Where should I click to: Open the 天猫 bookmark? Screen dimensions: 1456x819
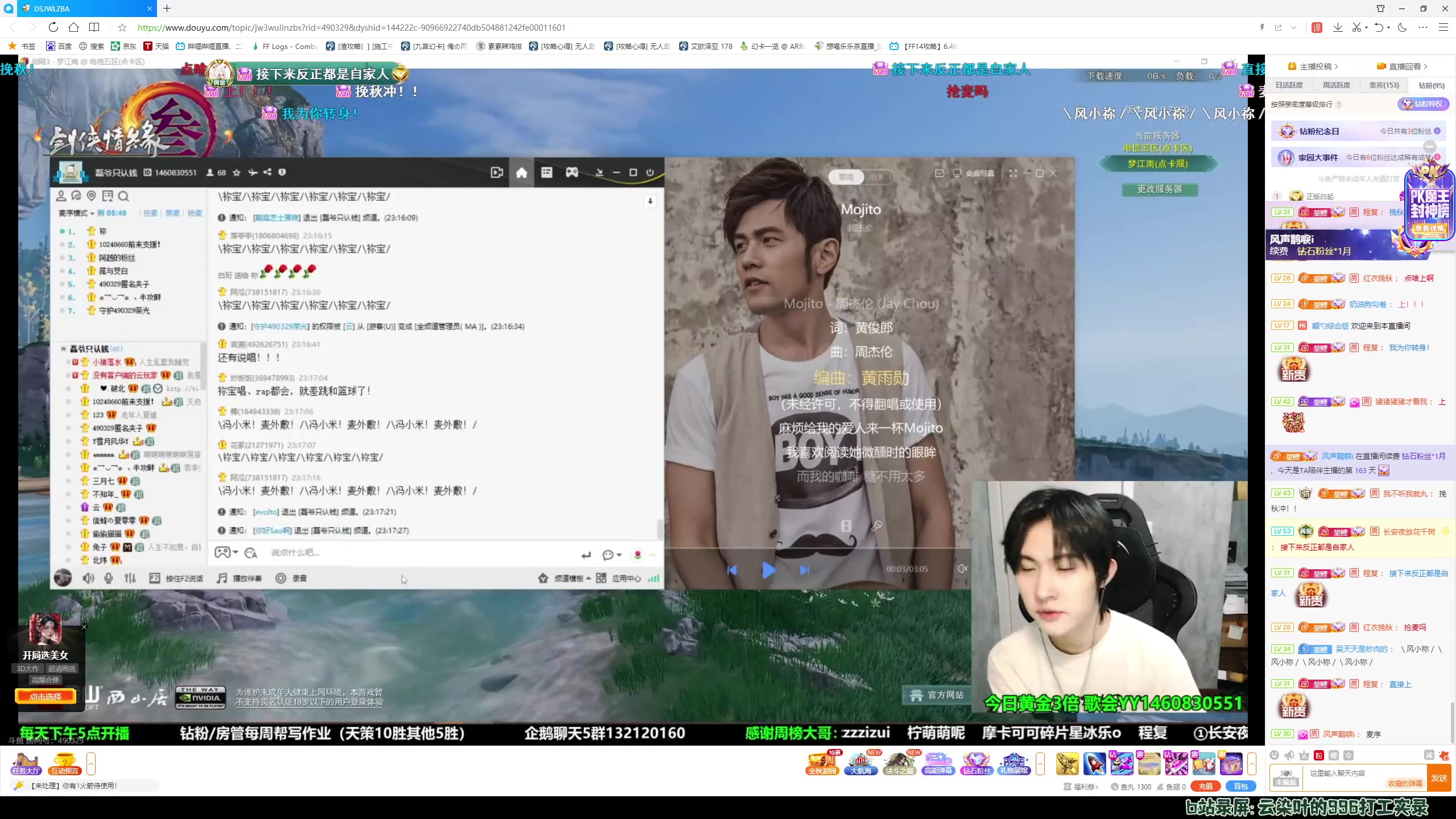click(x=156, y=46)
